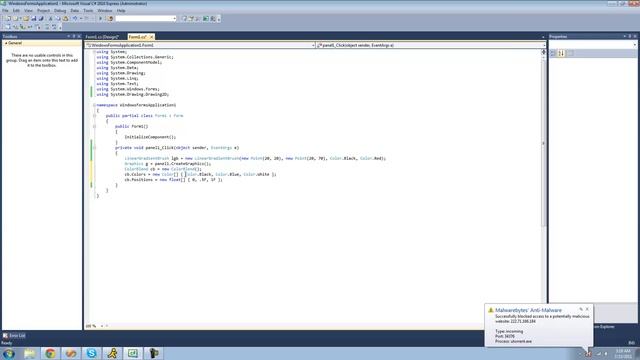Toggle auto-hide pin on Toolbox panel

[73, 36]
